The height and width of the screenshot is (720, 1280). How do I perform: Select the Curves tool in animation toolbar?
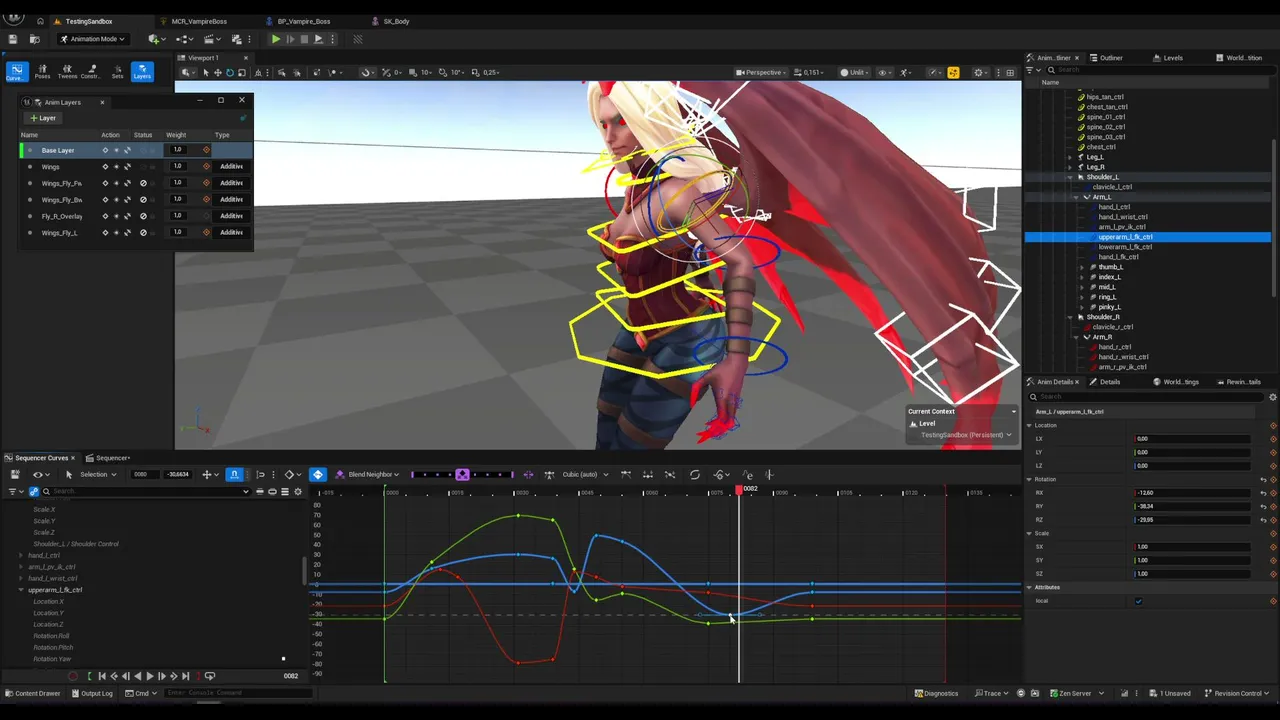pyautogui.click(x=16, y=72)
